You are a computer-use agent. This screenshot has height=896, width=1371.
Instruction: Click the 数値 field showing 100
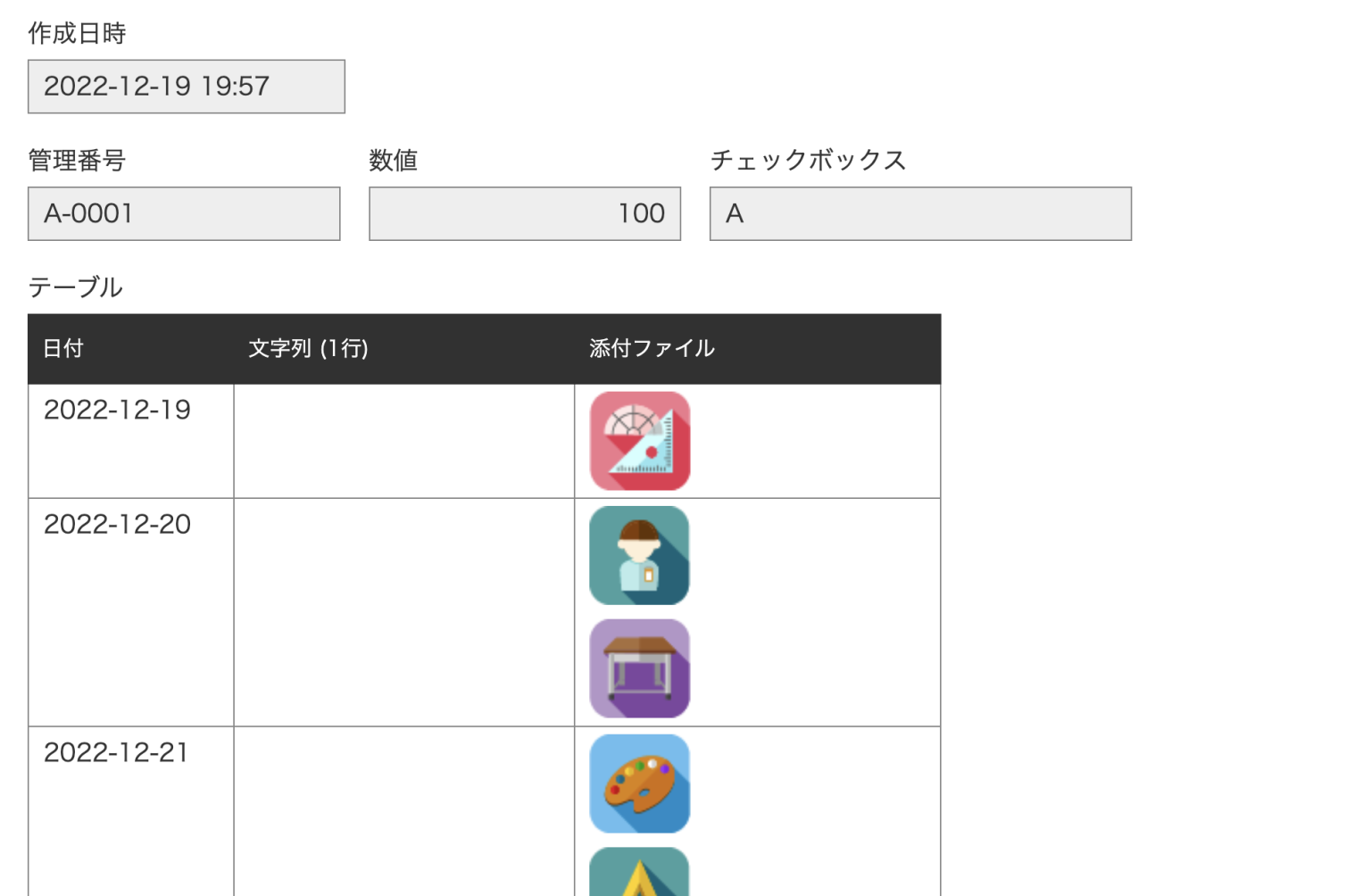[525, 213]
